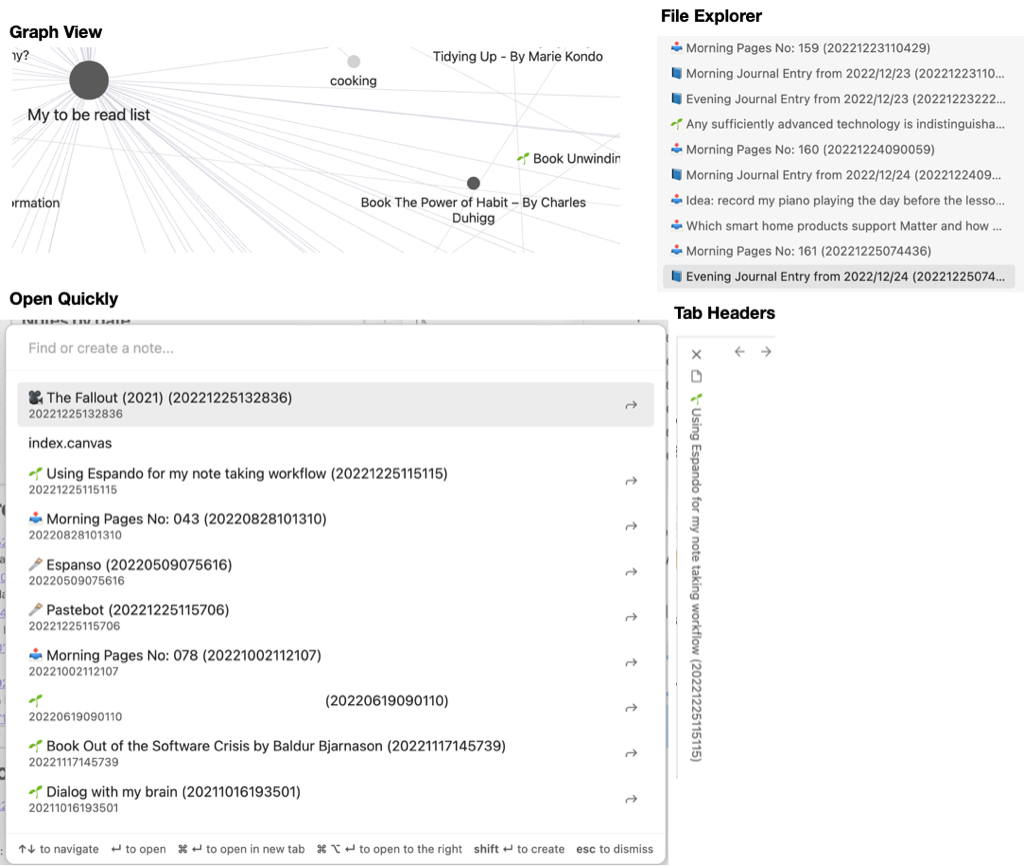Click the back arrow in tab header
The width and height of the screenshot is (1024, 866).
(739, 352)
